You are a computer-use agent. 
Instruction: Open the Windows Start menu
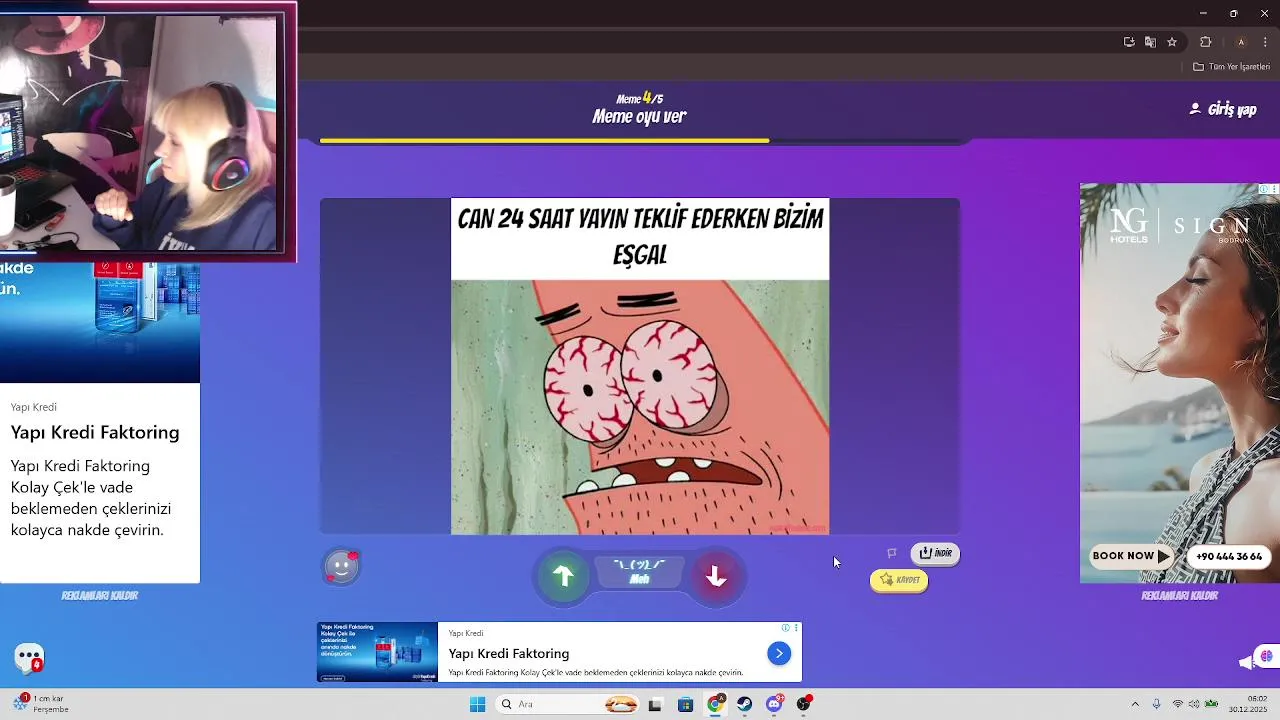(477, 704)
